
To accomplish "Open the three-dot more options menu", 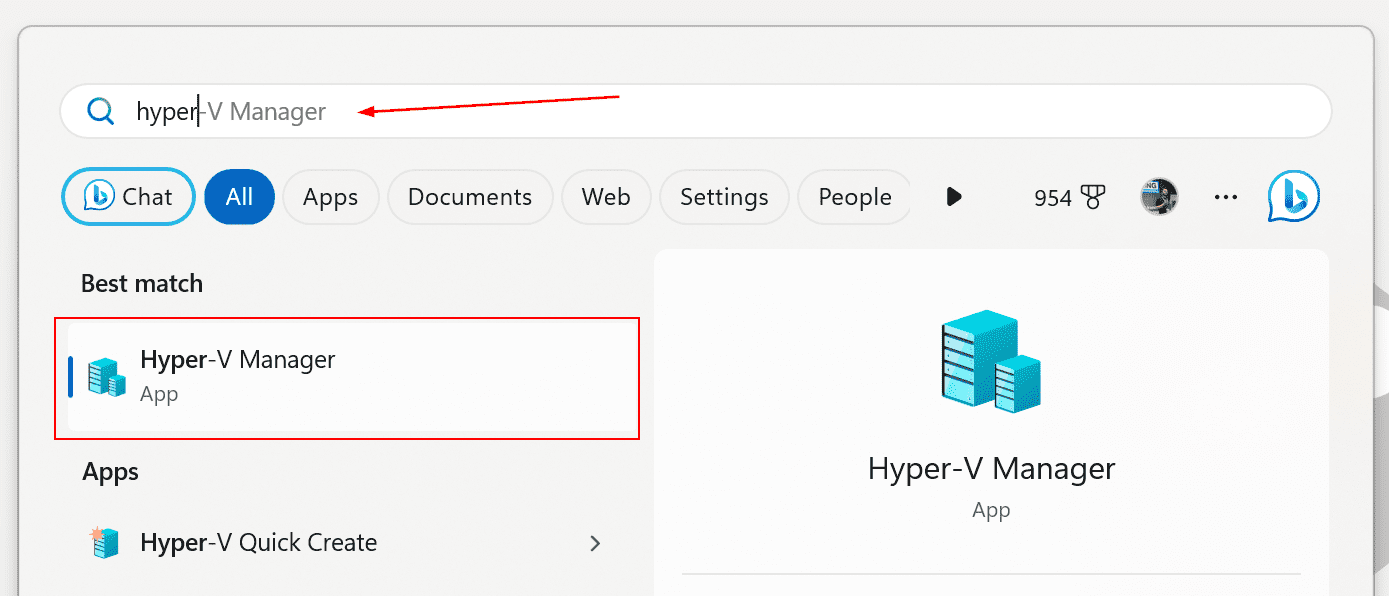I will click(x=1226, y=198).
